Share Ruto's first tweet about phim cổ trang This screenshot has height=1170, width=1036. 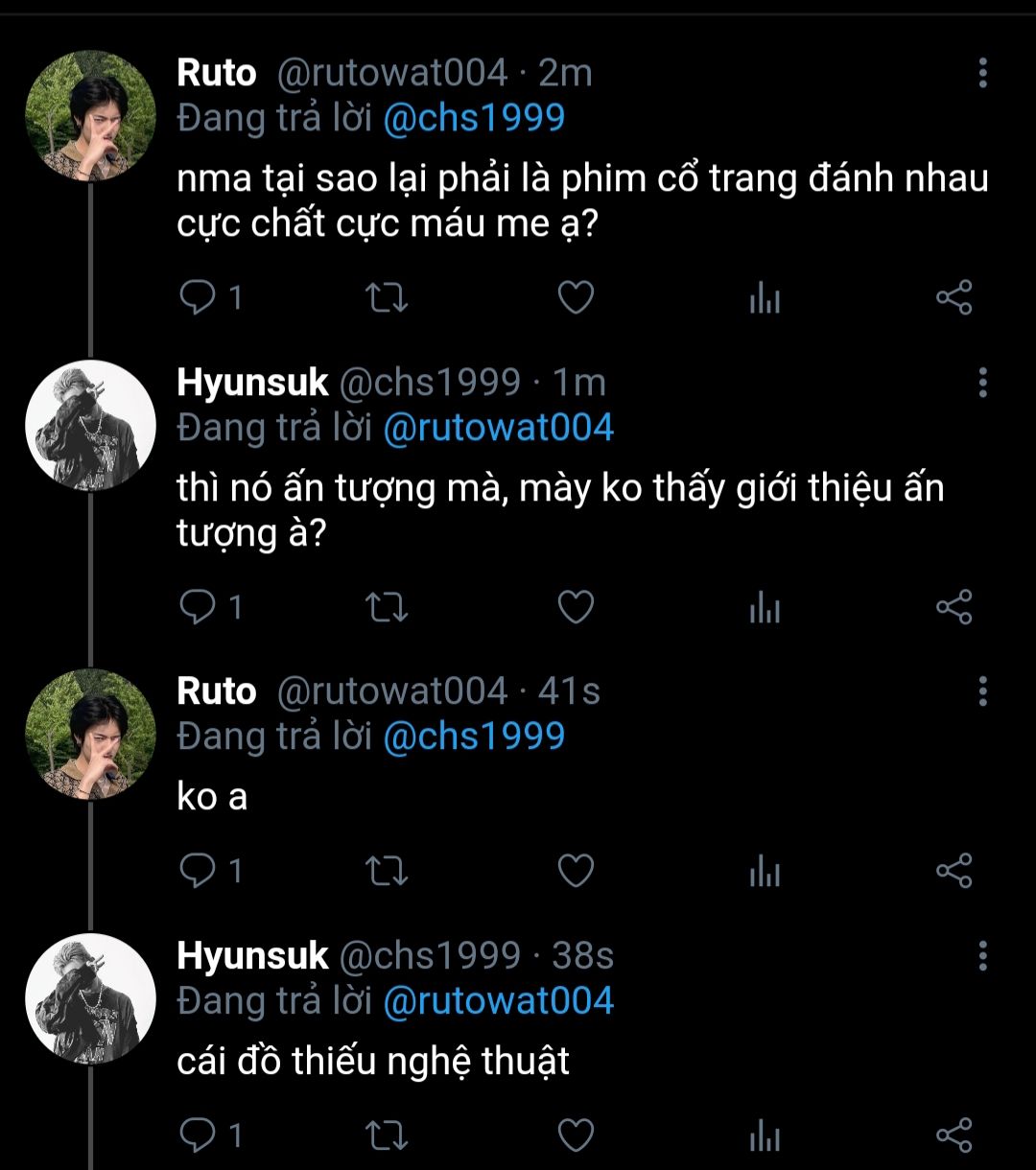954,298
